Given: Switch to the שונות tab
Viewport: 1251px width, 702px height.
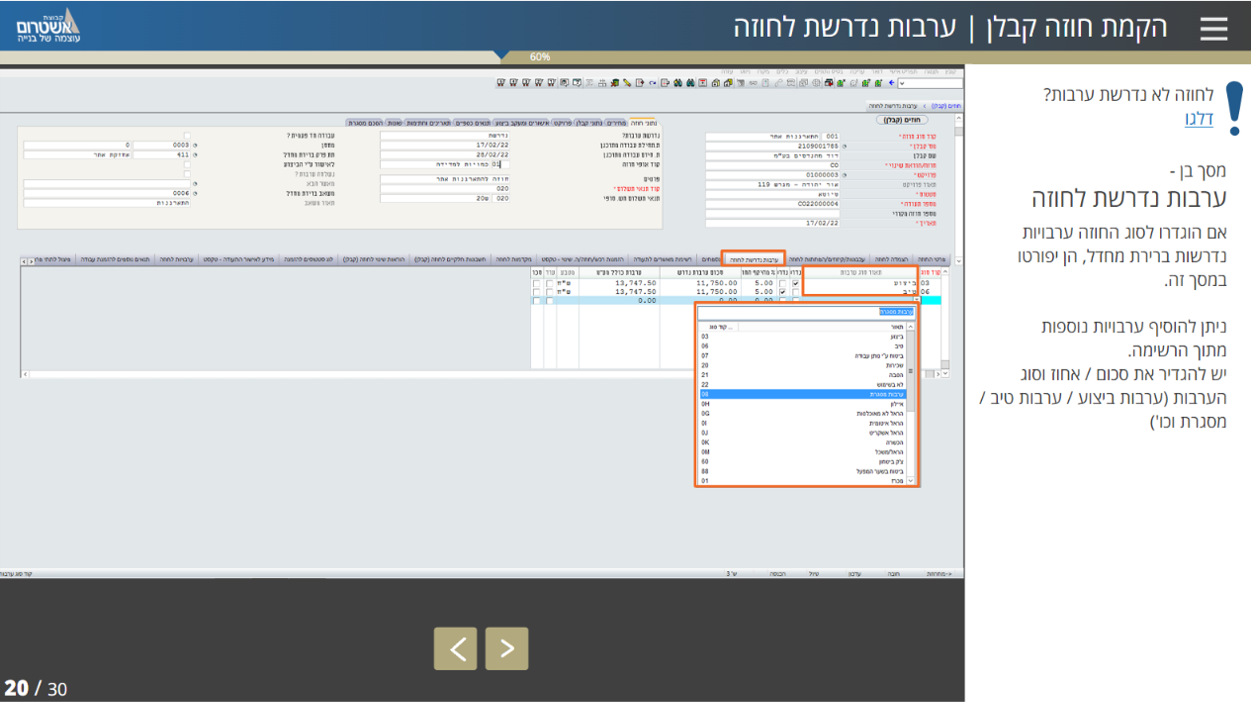Looking at the screenshot, I should (x=394, y=123).
